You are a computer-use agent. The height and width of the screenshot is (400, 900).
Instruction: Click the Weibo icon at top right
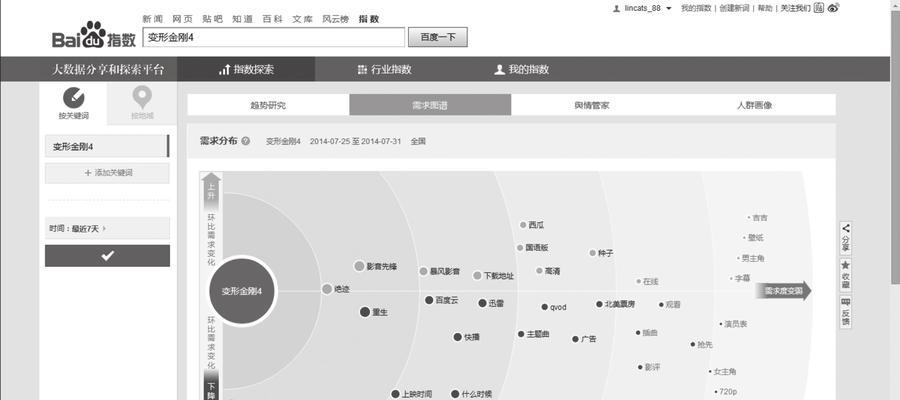(x=834, y=7)
